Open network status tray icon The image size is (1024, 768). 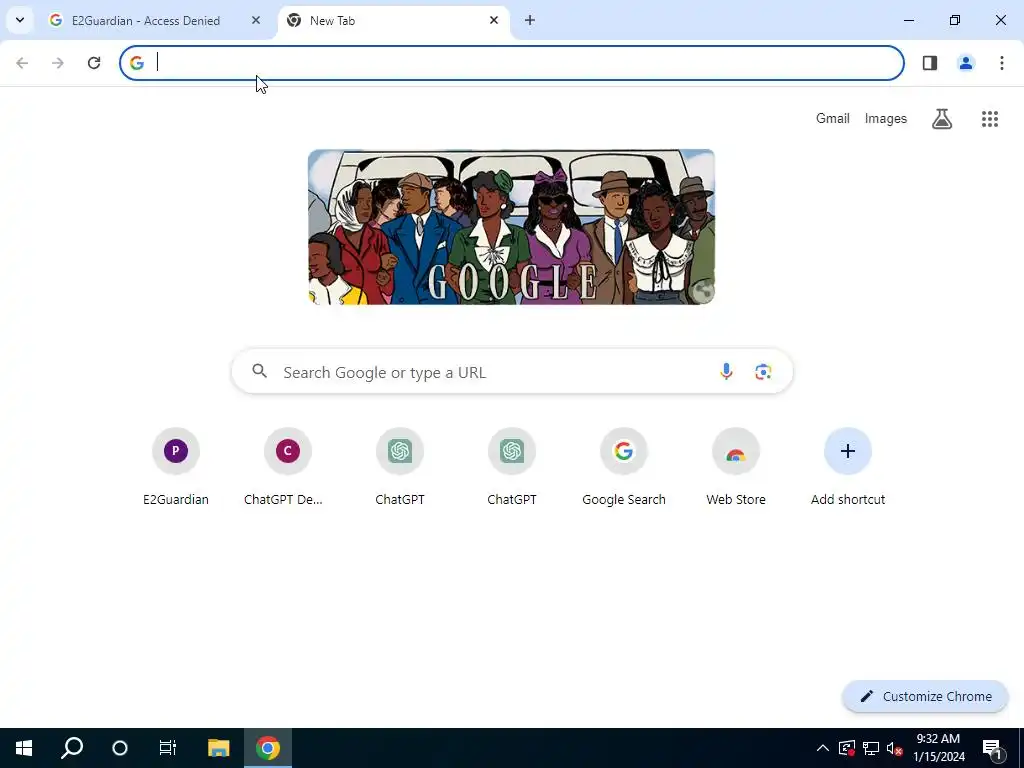click(871, 748)
